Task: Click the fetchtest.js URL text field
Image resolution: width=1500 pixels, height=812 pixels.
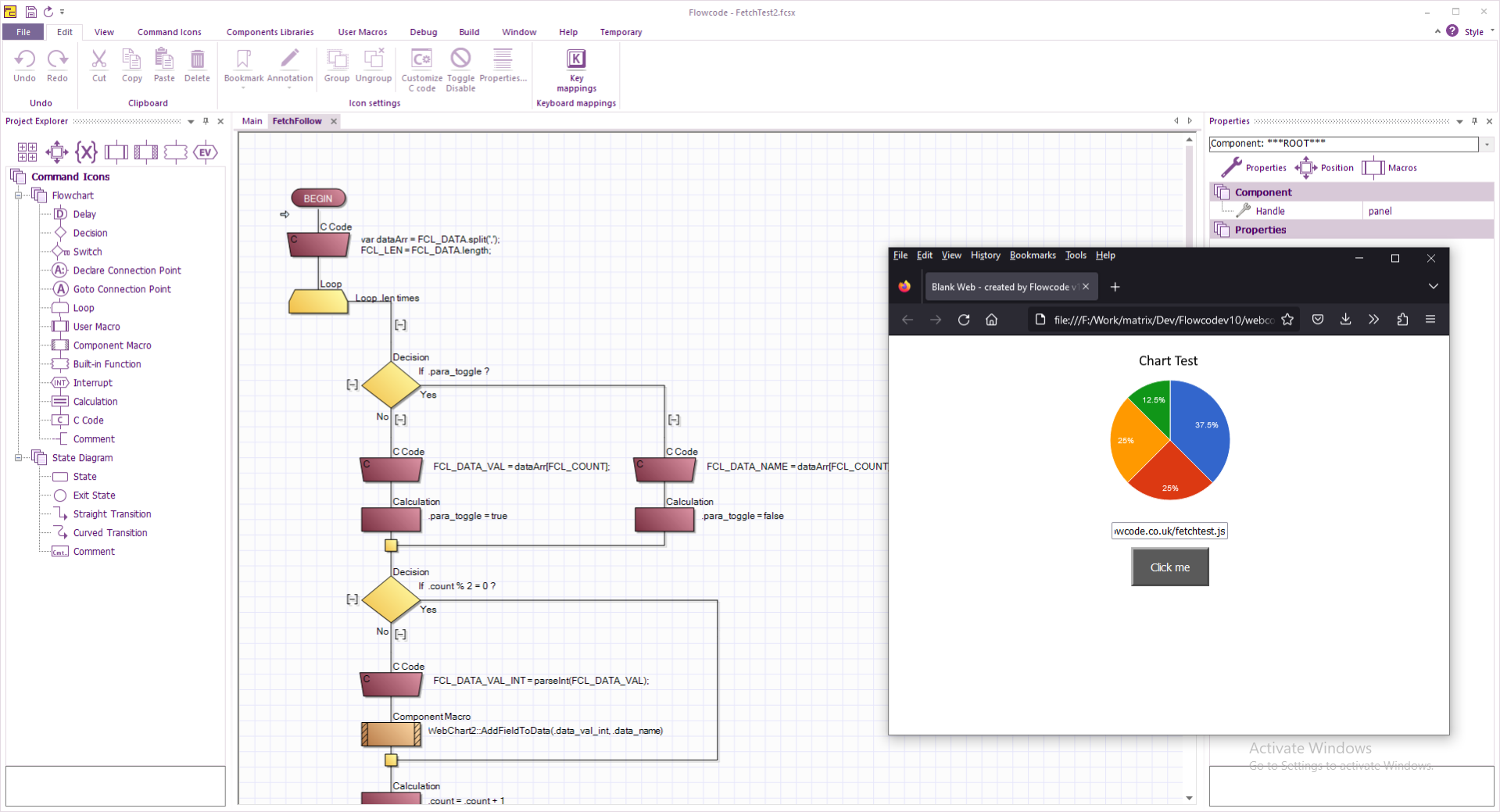Action: (x=1169, y=531)
